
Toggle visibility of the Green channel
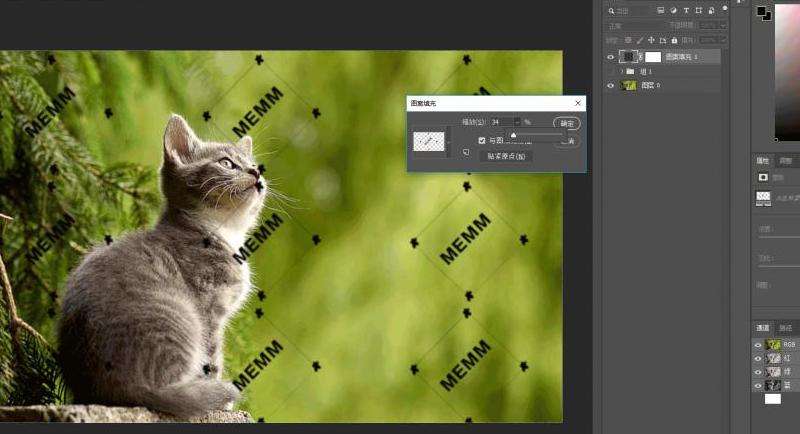(x=758, y=372)
